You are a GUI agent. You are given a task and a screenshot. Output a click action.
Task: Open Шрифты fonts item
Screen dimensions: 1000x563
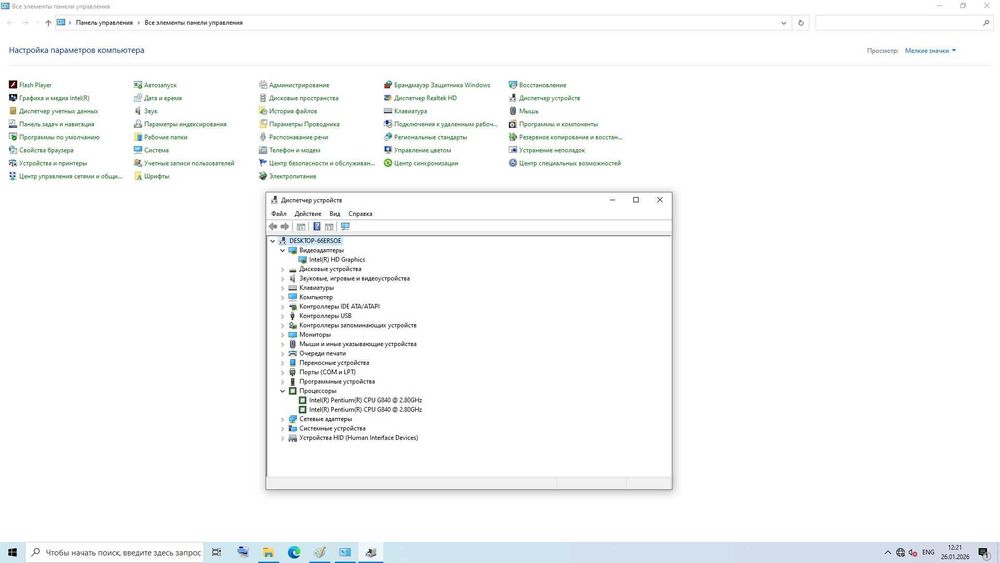(x=151, y=177)
